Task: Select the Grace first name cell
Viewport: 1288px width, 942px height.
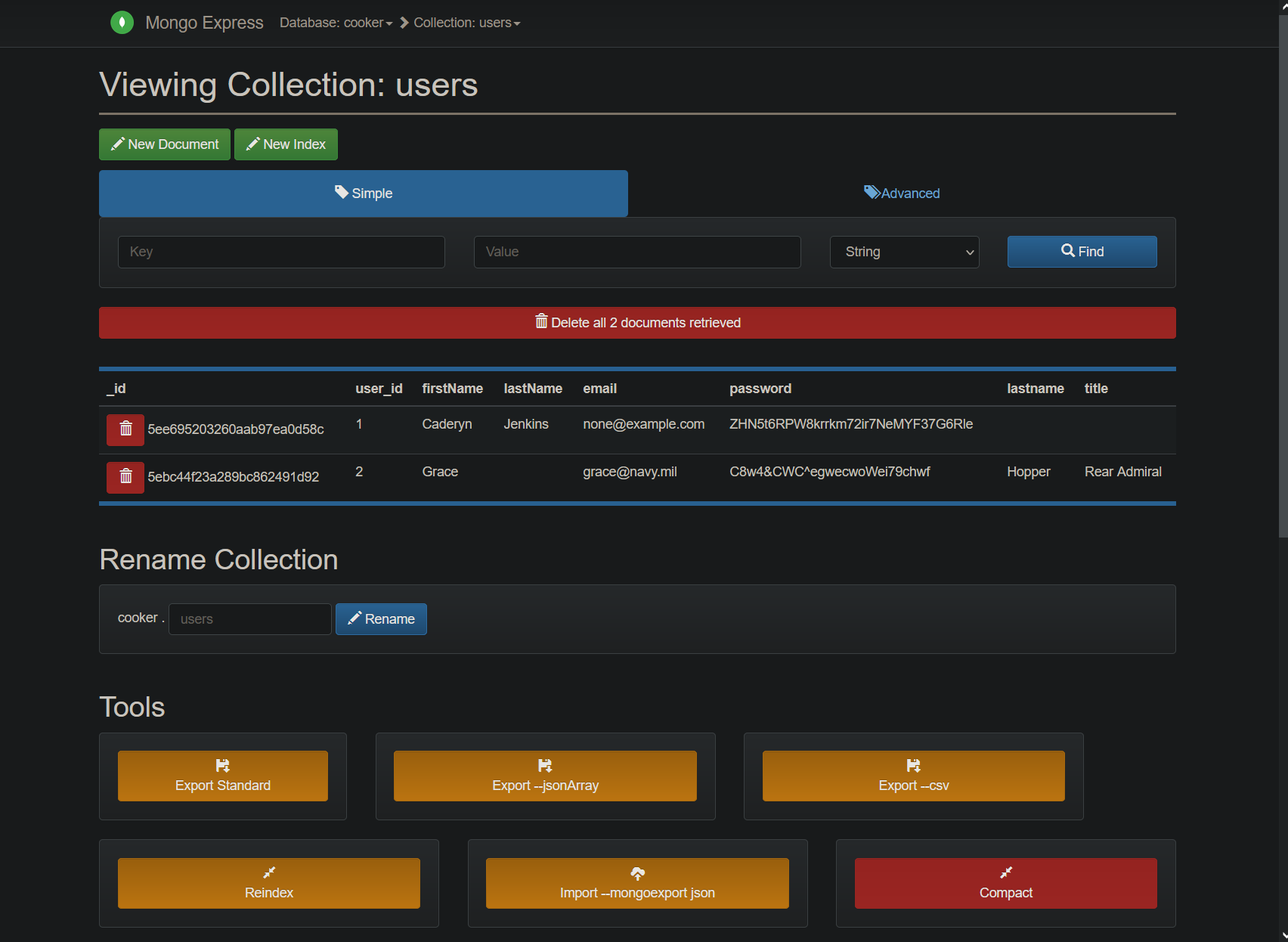Action: click(440, 472)
